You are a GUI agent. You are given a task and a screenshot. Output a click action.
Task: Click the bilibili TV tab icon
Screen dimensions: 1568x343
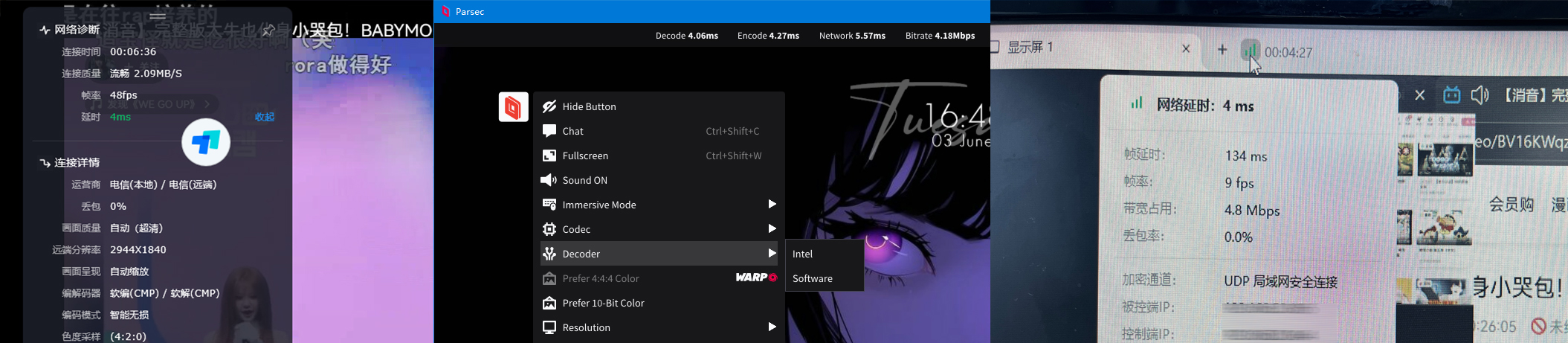[x=1451, y=94]
